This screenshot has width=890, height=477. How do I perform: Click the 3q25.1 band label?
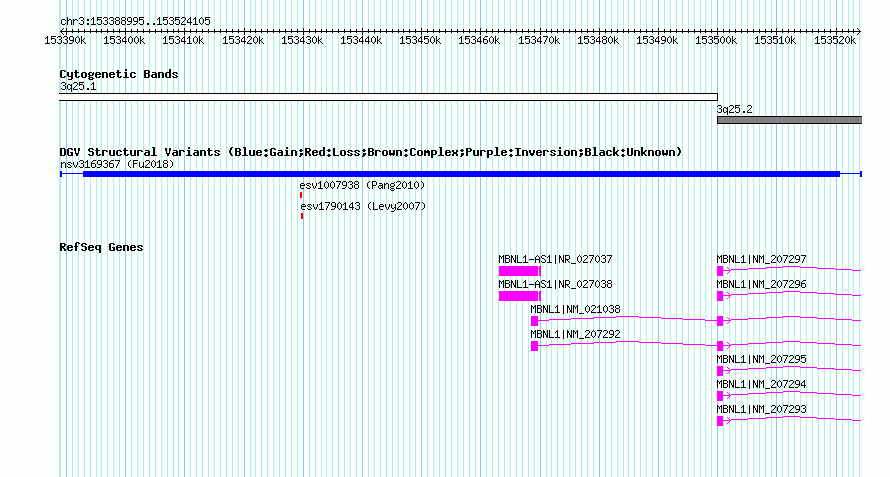pos(78,86)
